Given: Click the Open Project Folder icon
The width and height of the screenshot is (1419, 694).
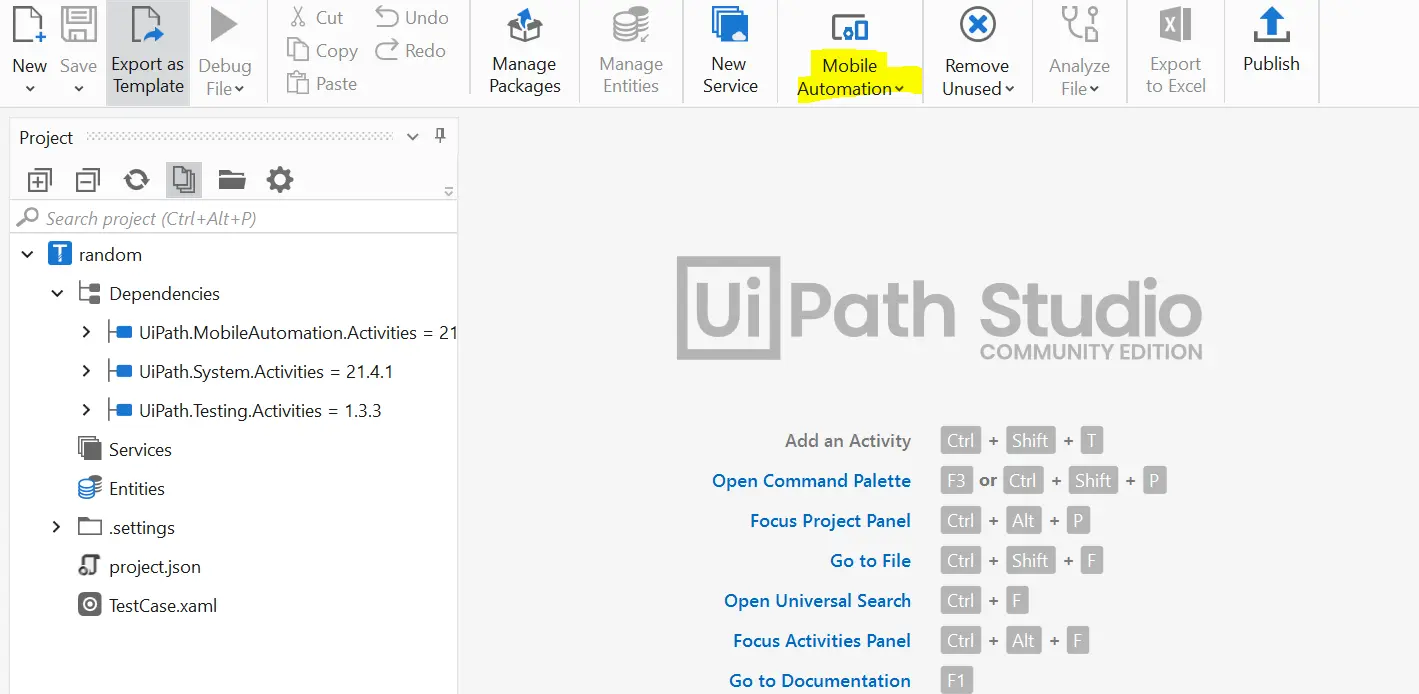Looking at the screenshot, I should tap(232, 180).
